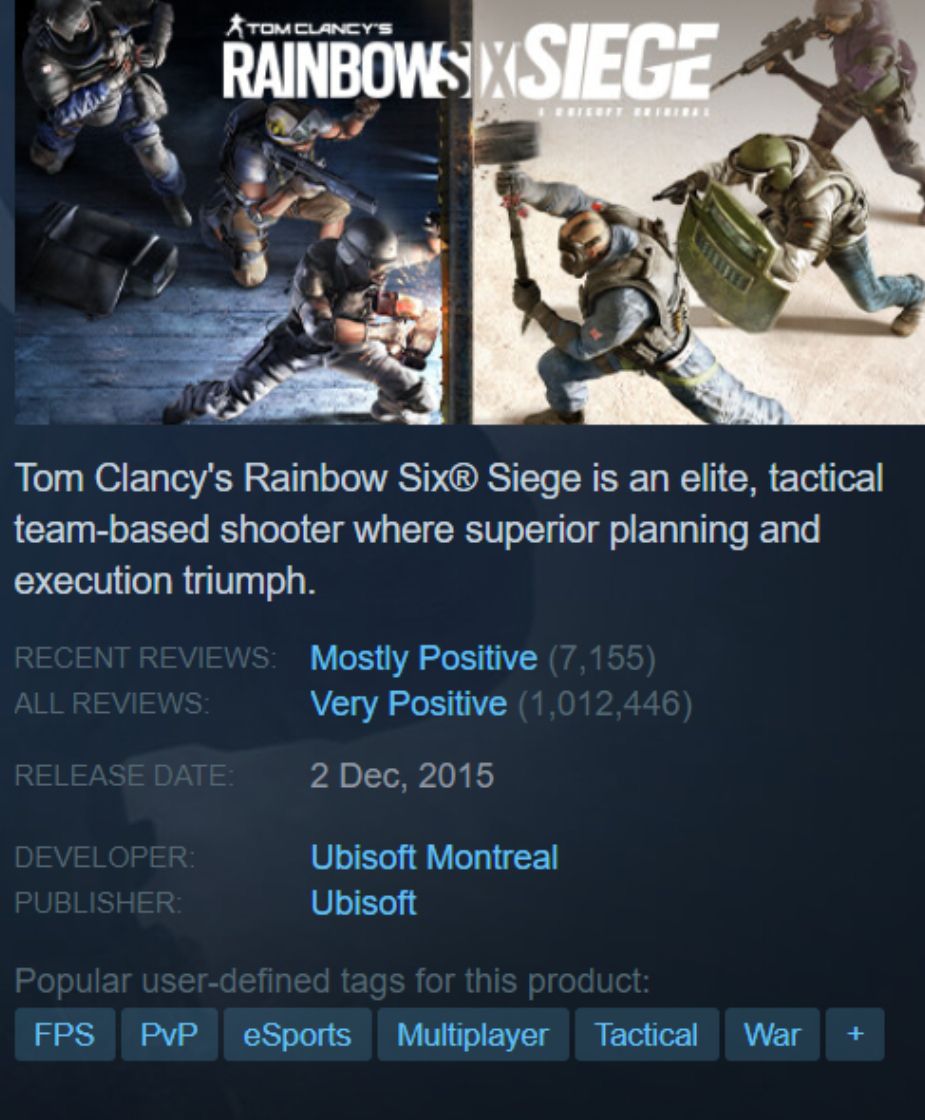Image resolution: width=925 pixels, height=1120 pixels.
Task: Select the Multiplayer tag
Action: click(x=473, y=1034)
